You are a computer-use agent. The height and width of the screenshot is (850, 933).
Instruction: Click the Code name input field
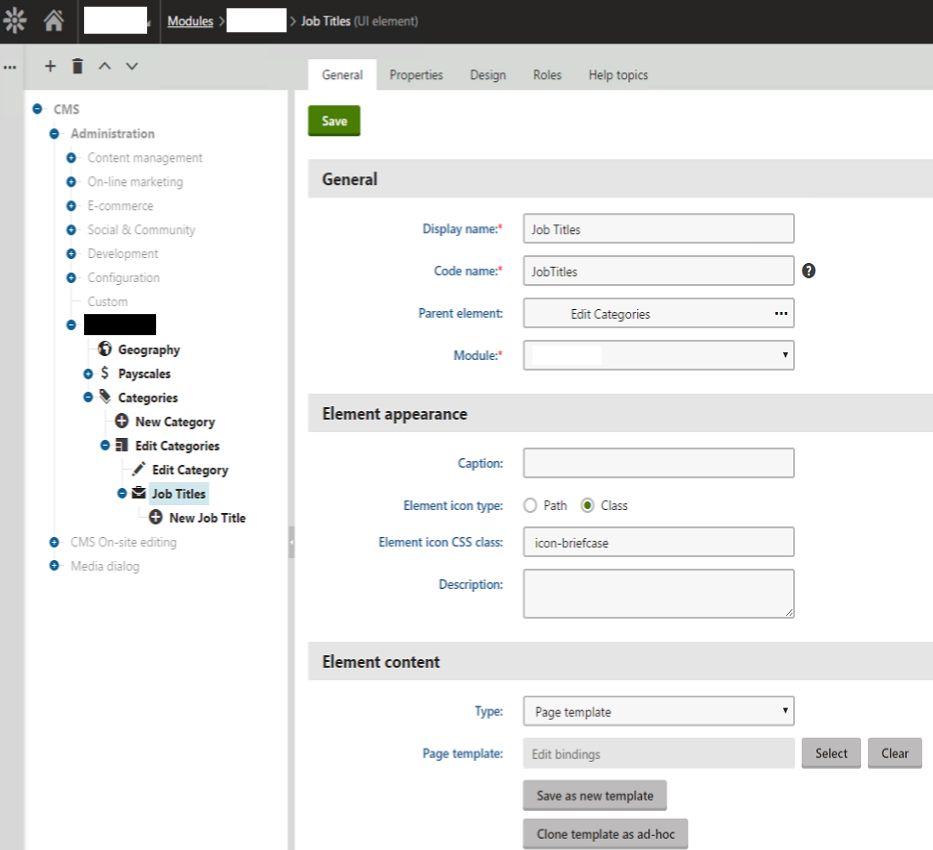(659, 271)
